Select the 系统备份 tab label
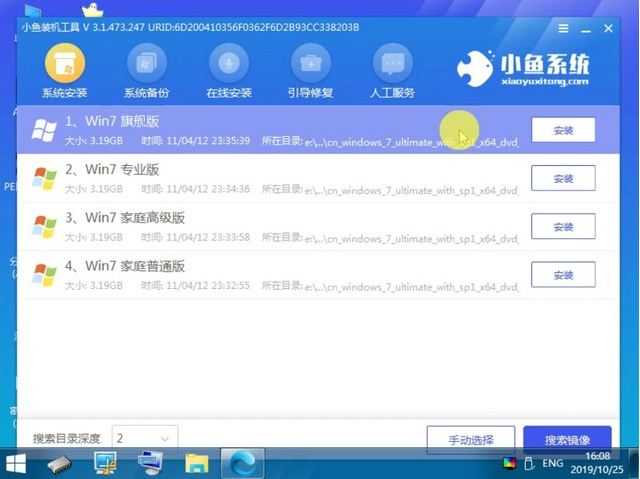640x479 pixels. 147,93
